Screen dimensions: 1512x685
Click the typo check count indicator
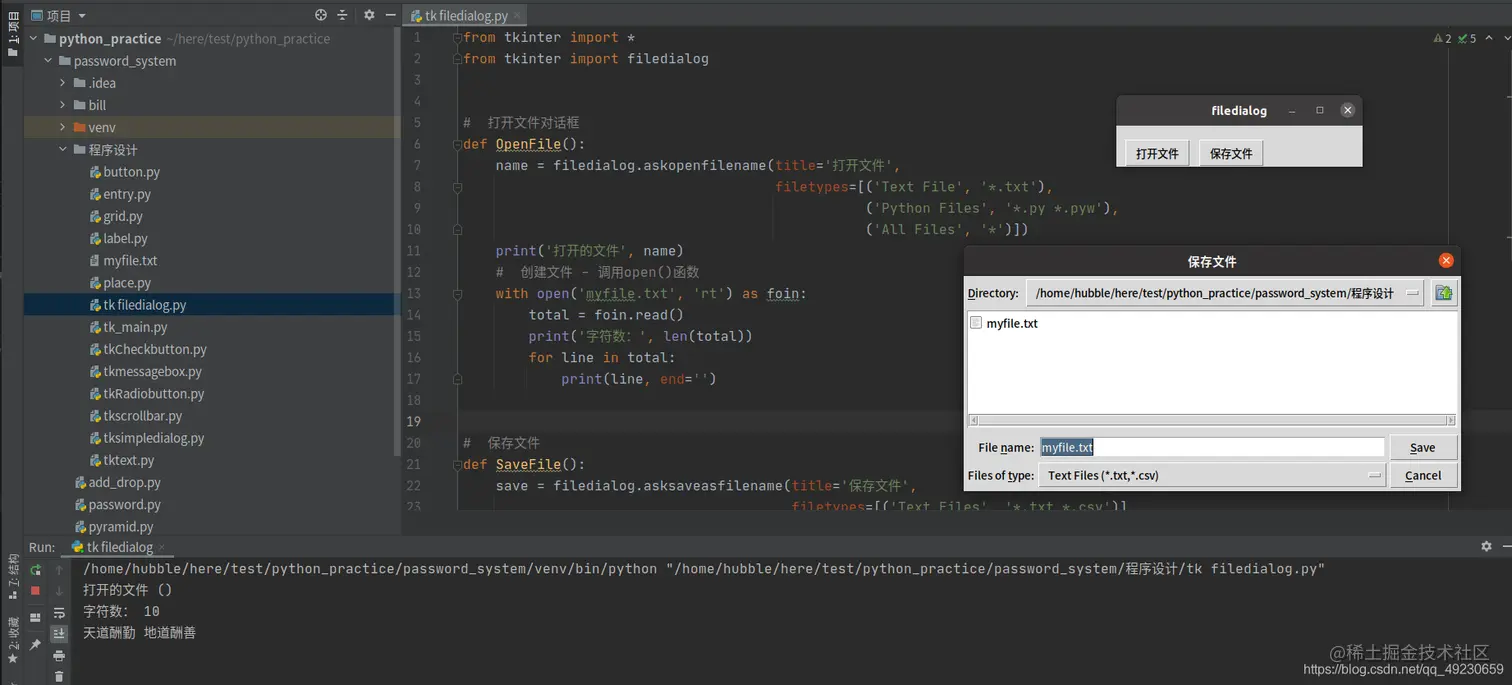(x=1467, y=39)
